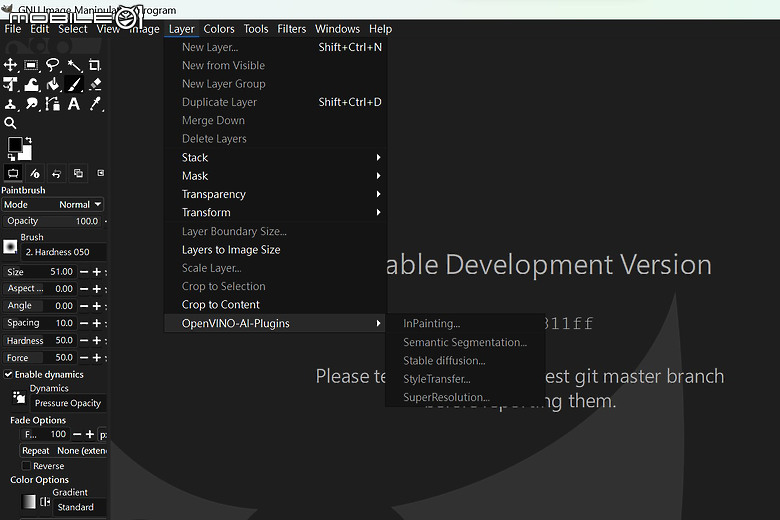
Task: Open the Help menu
Action: pyautogui.click(x=381, y=29)
